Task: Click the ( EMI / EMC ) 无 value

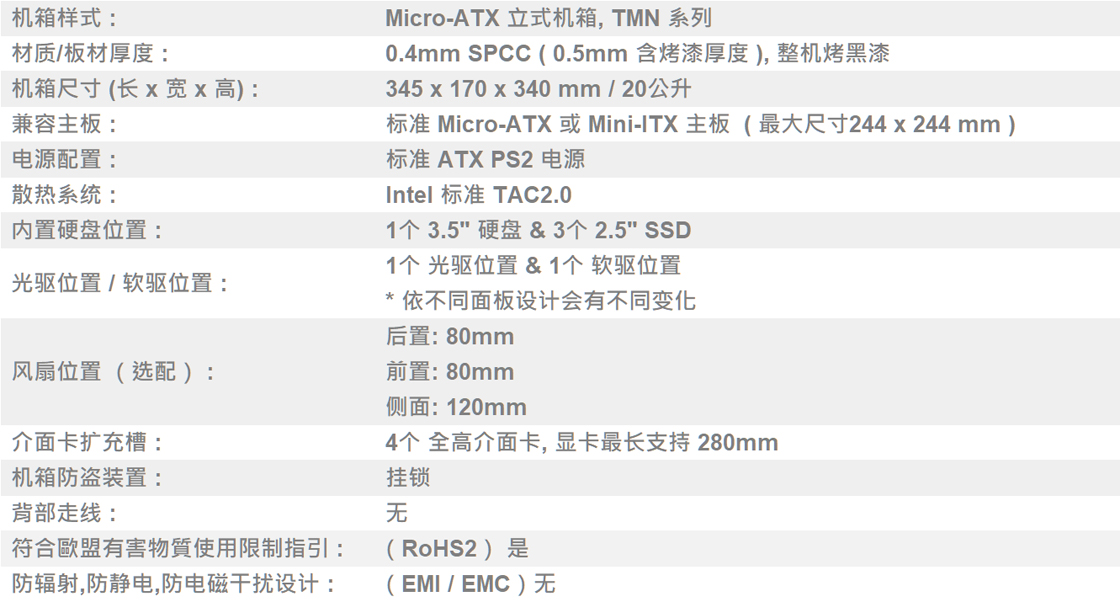Action: [x=470, y=583]
